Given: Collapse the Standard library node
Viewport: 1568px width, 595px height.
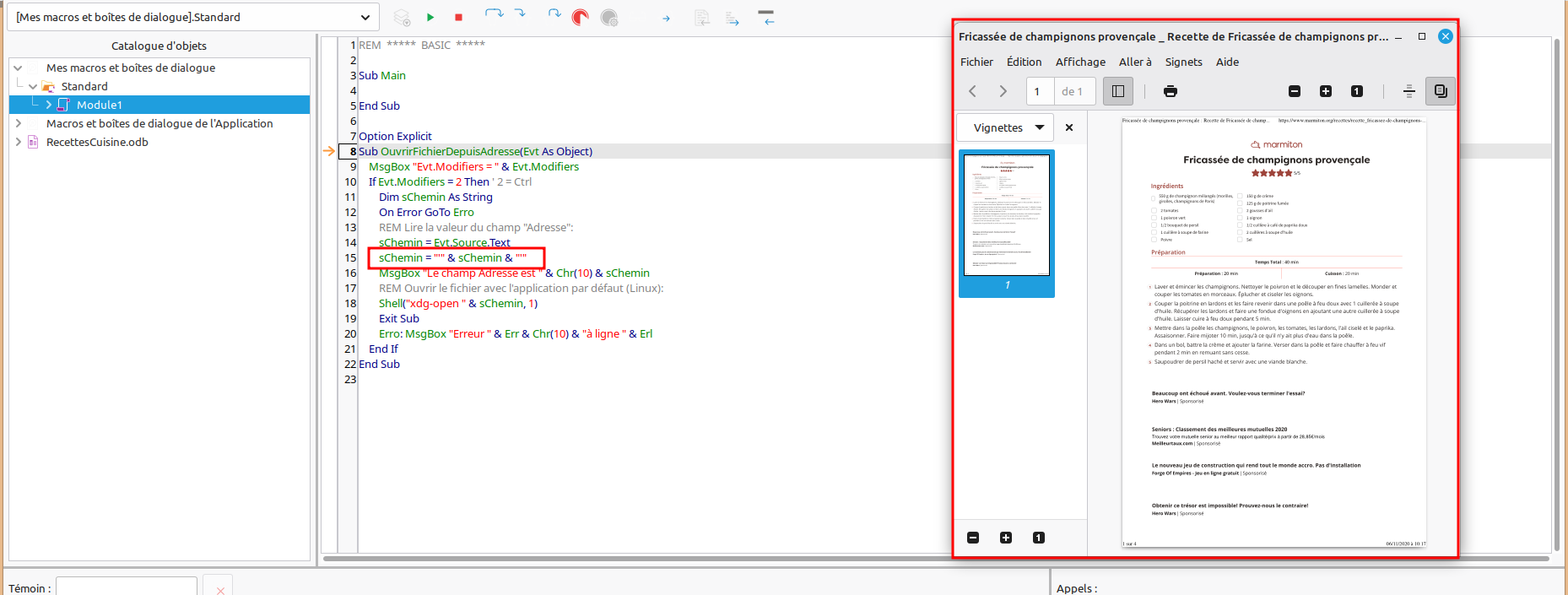Looking at the screenshot, I should pyautogui.click(x=33, y=86).
